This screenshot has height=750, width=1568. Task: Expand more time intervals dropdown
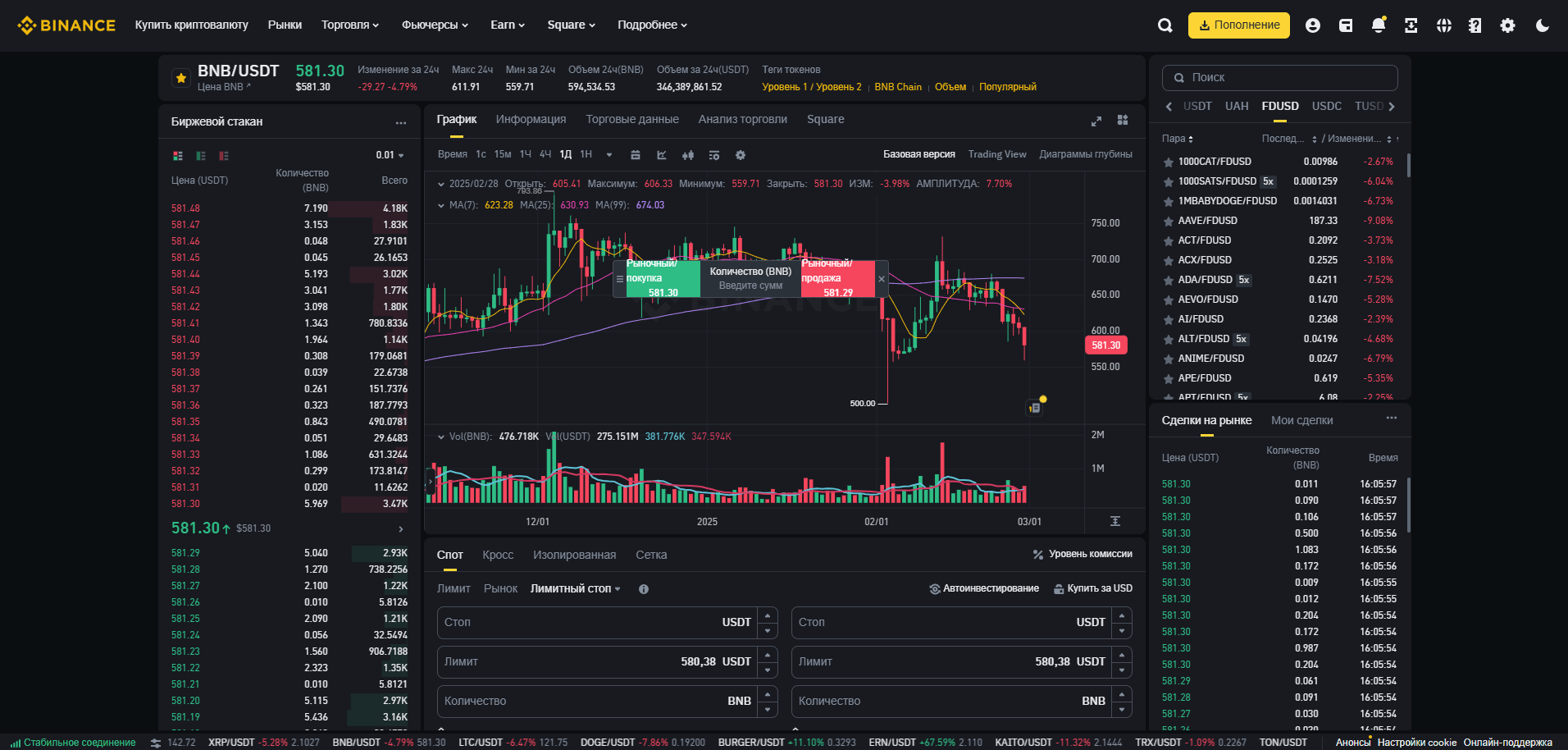click(609, 154)
